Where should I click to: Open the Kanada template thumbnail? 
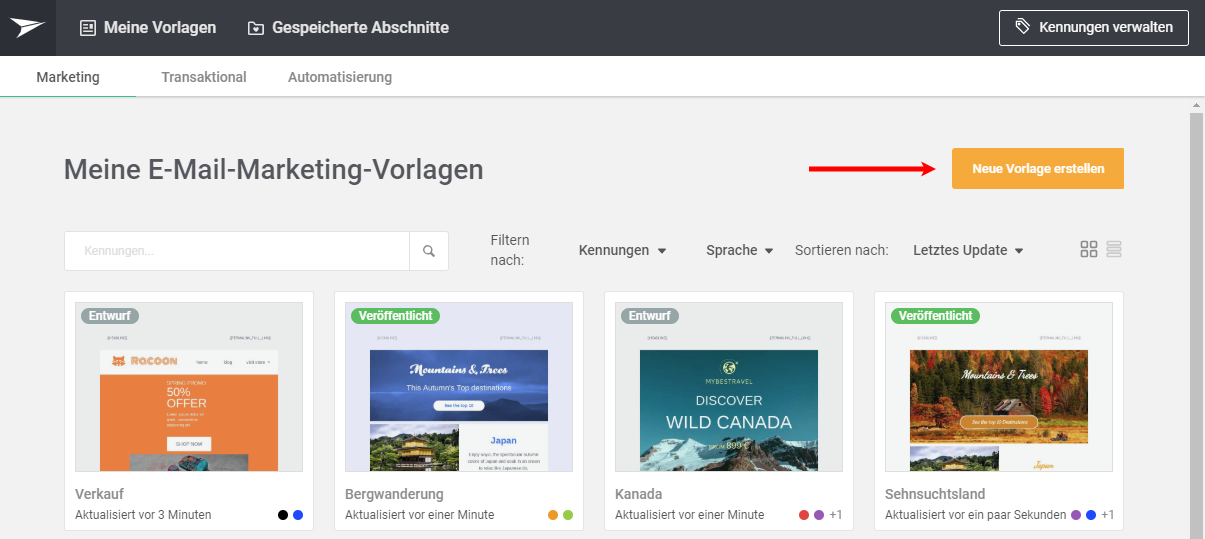729,387
